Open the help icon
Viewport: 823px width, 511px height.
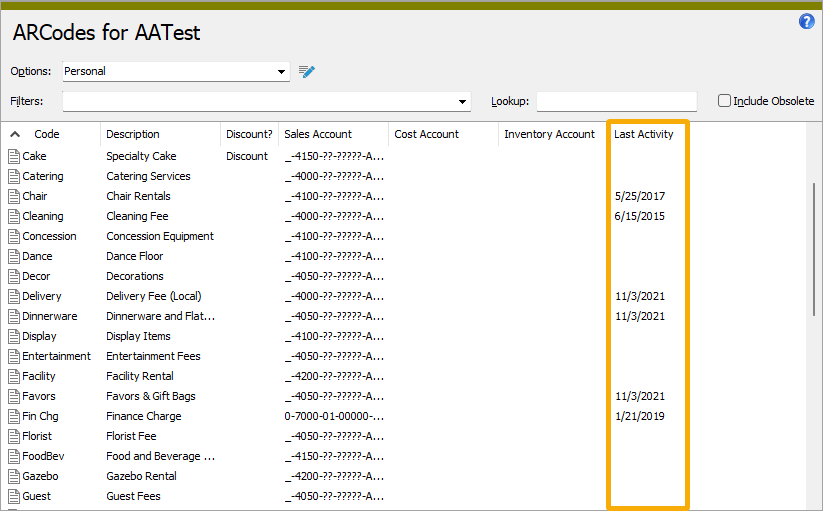click(x=806, y=22)
